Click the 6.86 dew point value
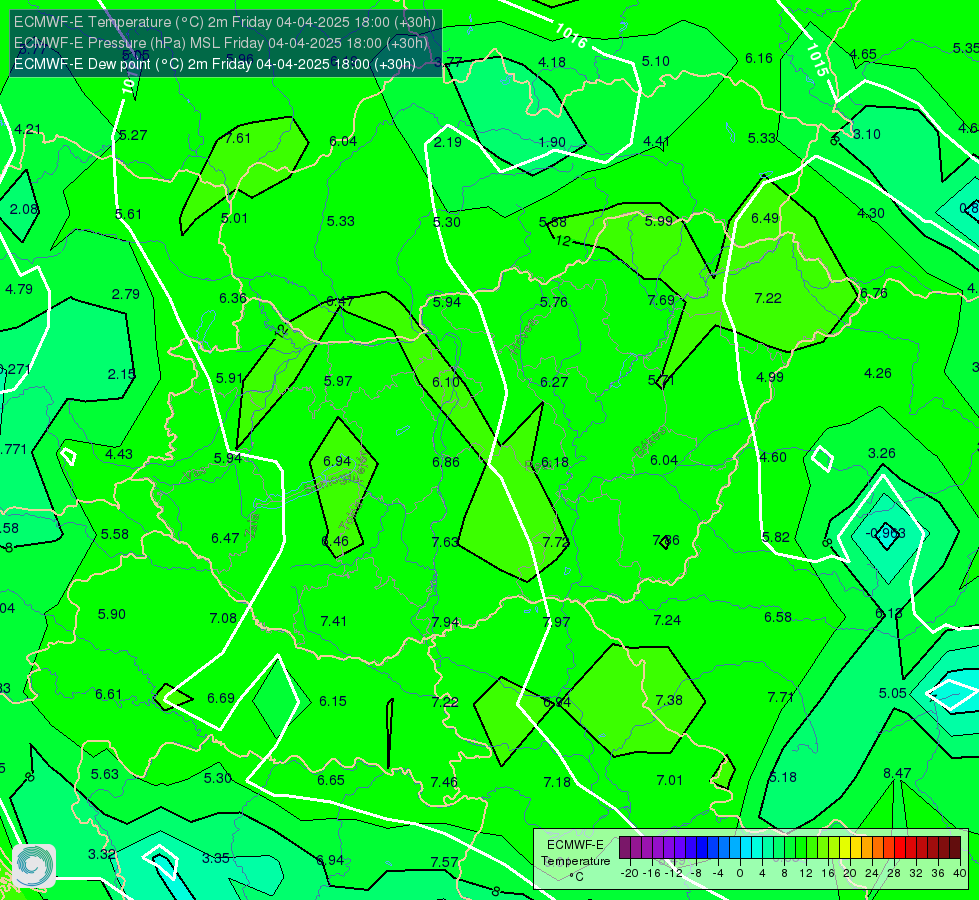The height and width of the screenshot is (900, 979). tap(446, 462)
